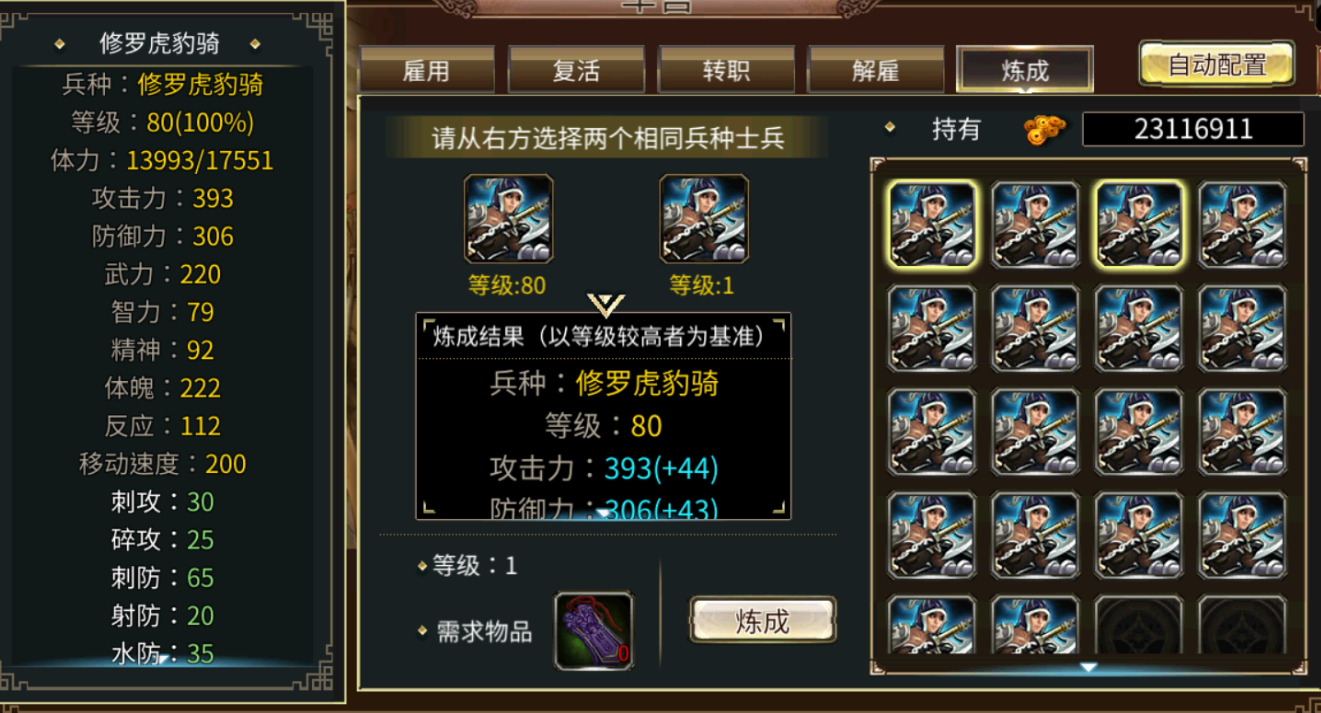Switch to the 转职 tab
The width and height of the screenshot is (1321, 713).
click(726, 71)
